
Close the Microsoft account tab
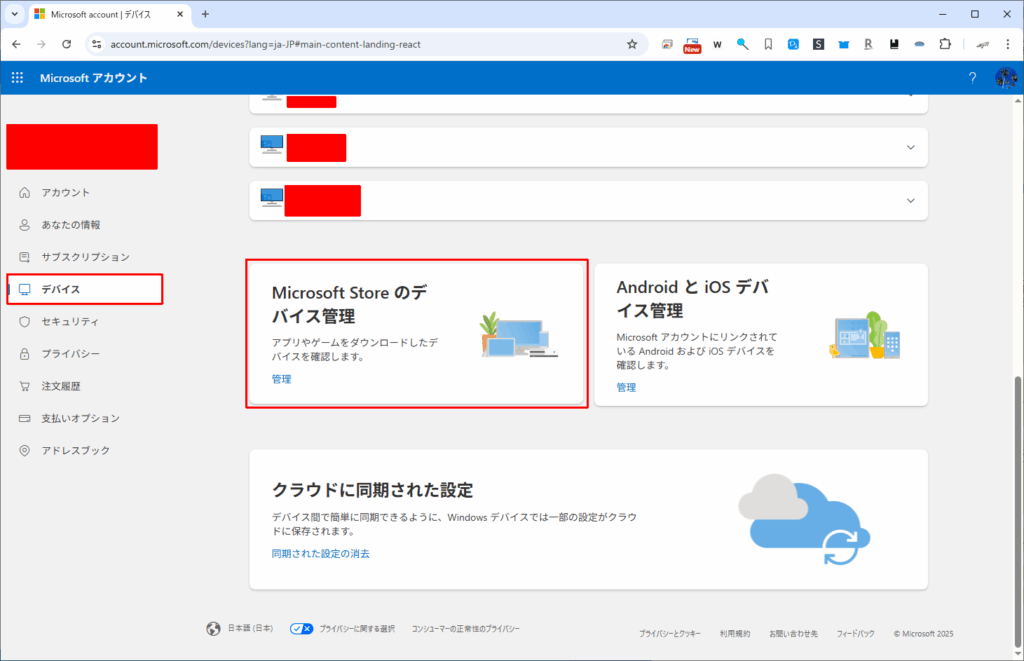(180, 14)
